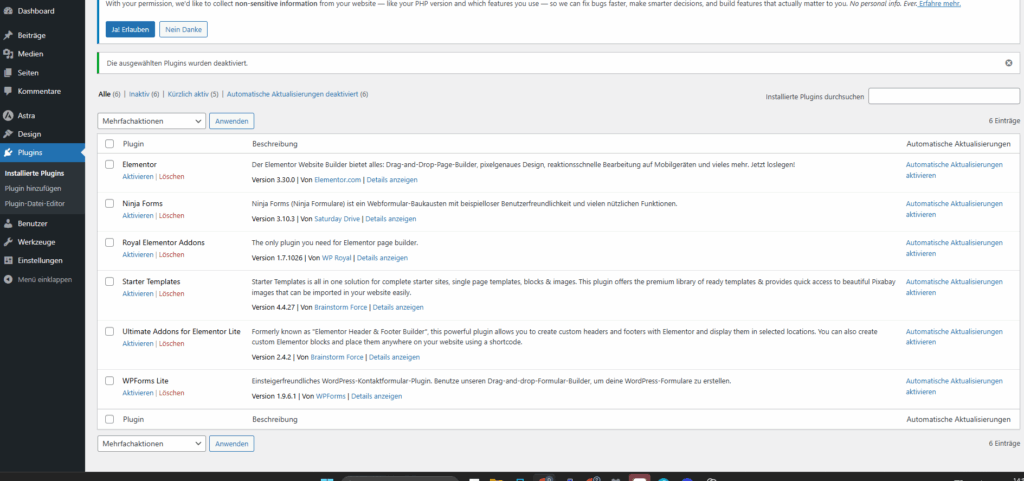Toggle select-all checkbox in table footer
This screenshot has height=481, width=1024.
pyautogui.click(x=110, y=419)
